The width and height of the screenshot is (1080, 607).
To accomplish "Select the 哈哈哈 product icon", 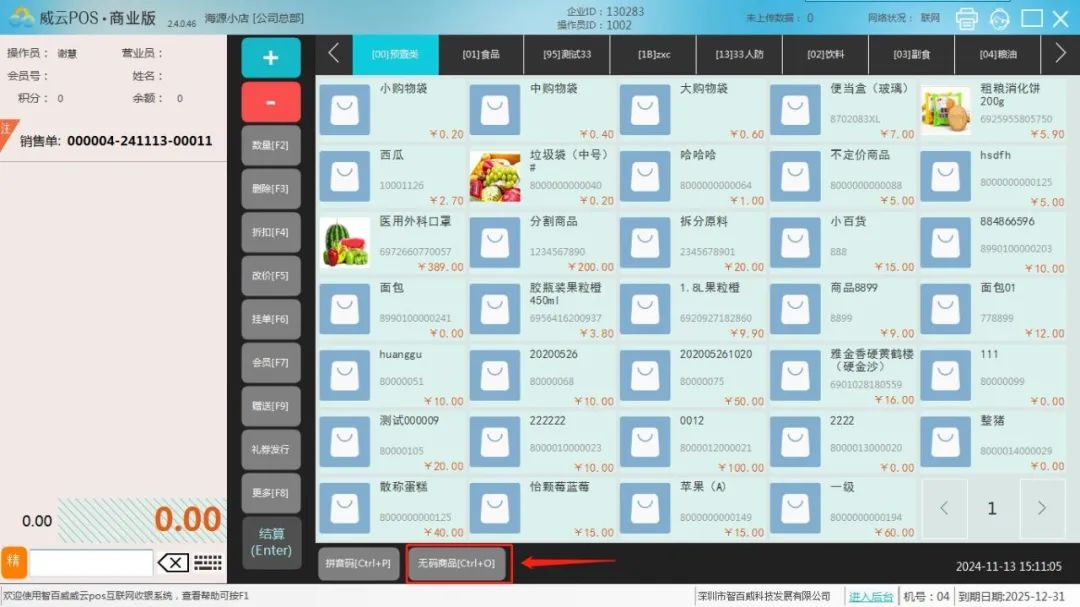I will (x=645, y=176).
